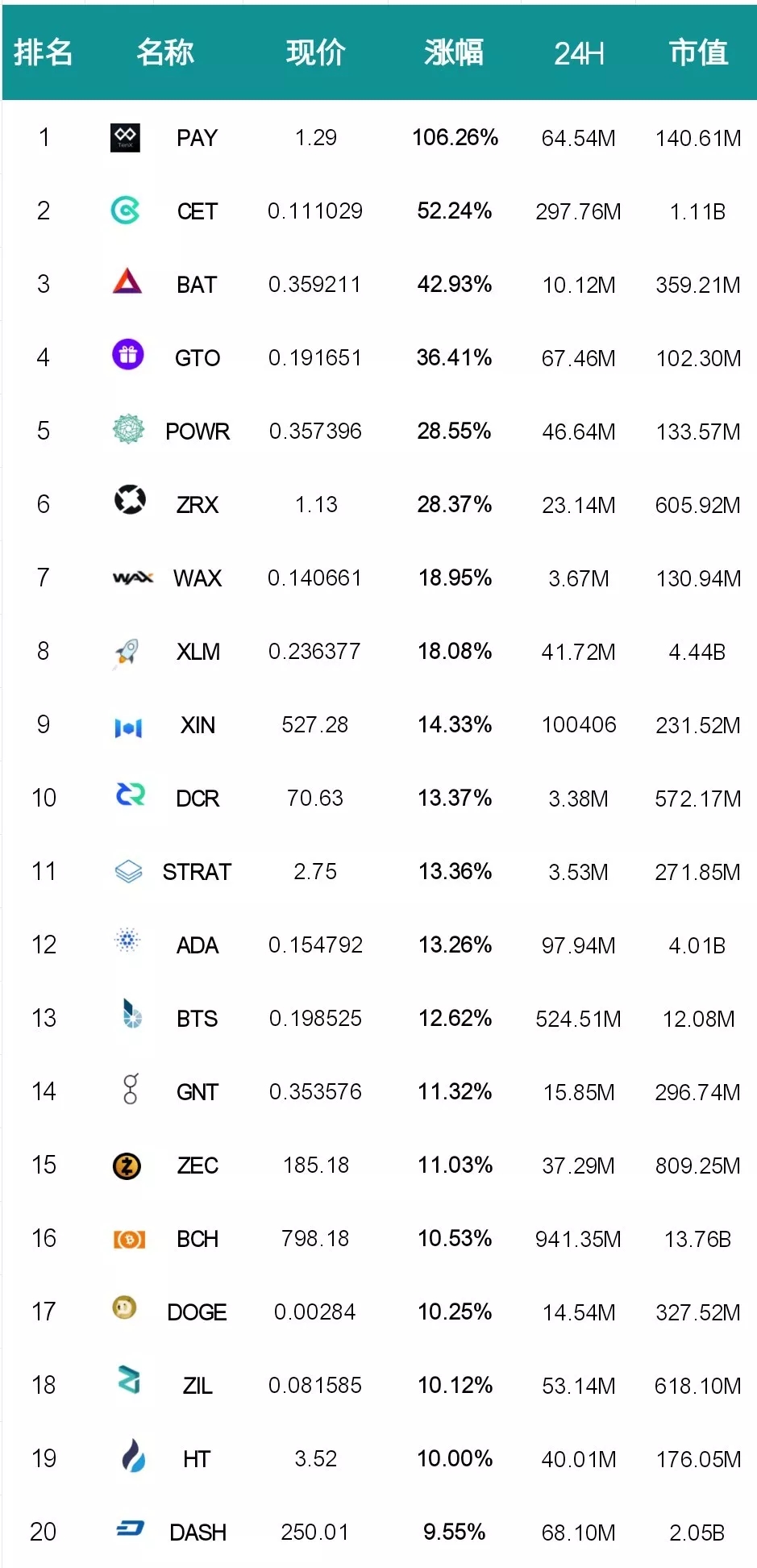The image size is (757, 1568).
Task: Click the CET coin logo icon
Action: click(x=125, y=211)
